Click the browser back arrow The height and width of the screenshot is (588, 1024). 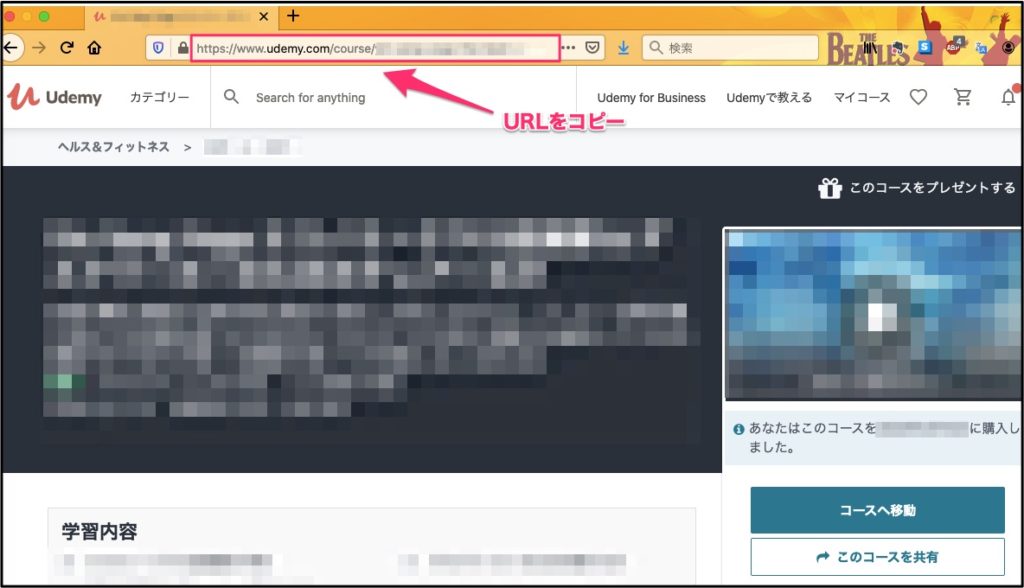point(10,47)
